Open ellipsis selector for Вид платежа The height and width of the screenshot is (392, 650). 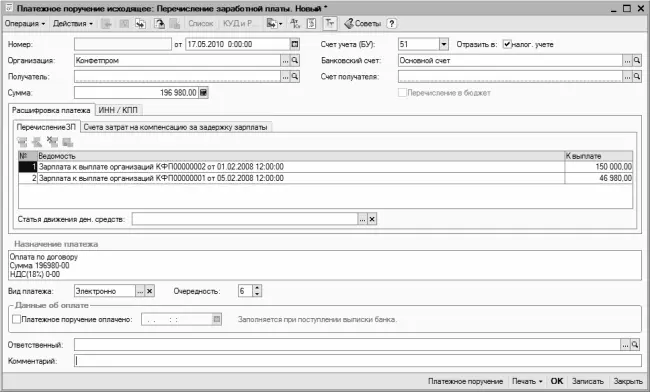(x=140, y=291)
